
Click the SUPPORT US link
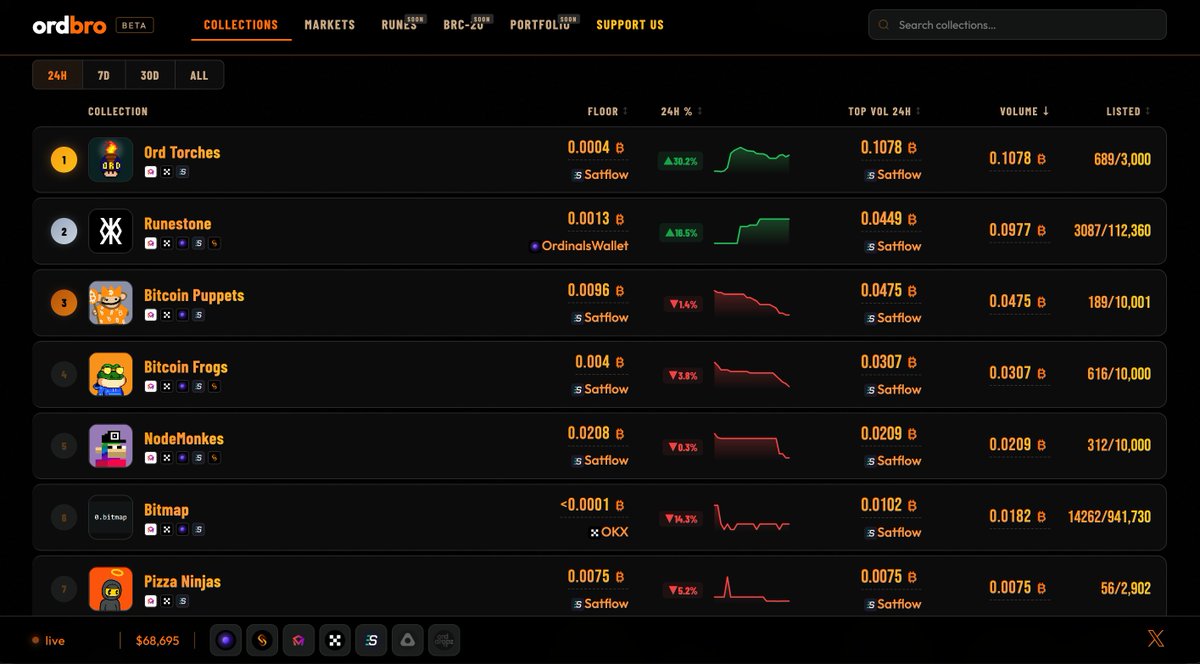click(x=629, y=24)
